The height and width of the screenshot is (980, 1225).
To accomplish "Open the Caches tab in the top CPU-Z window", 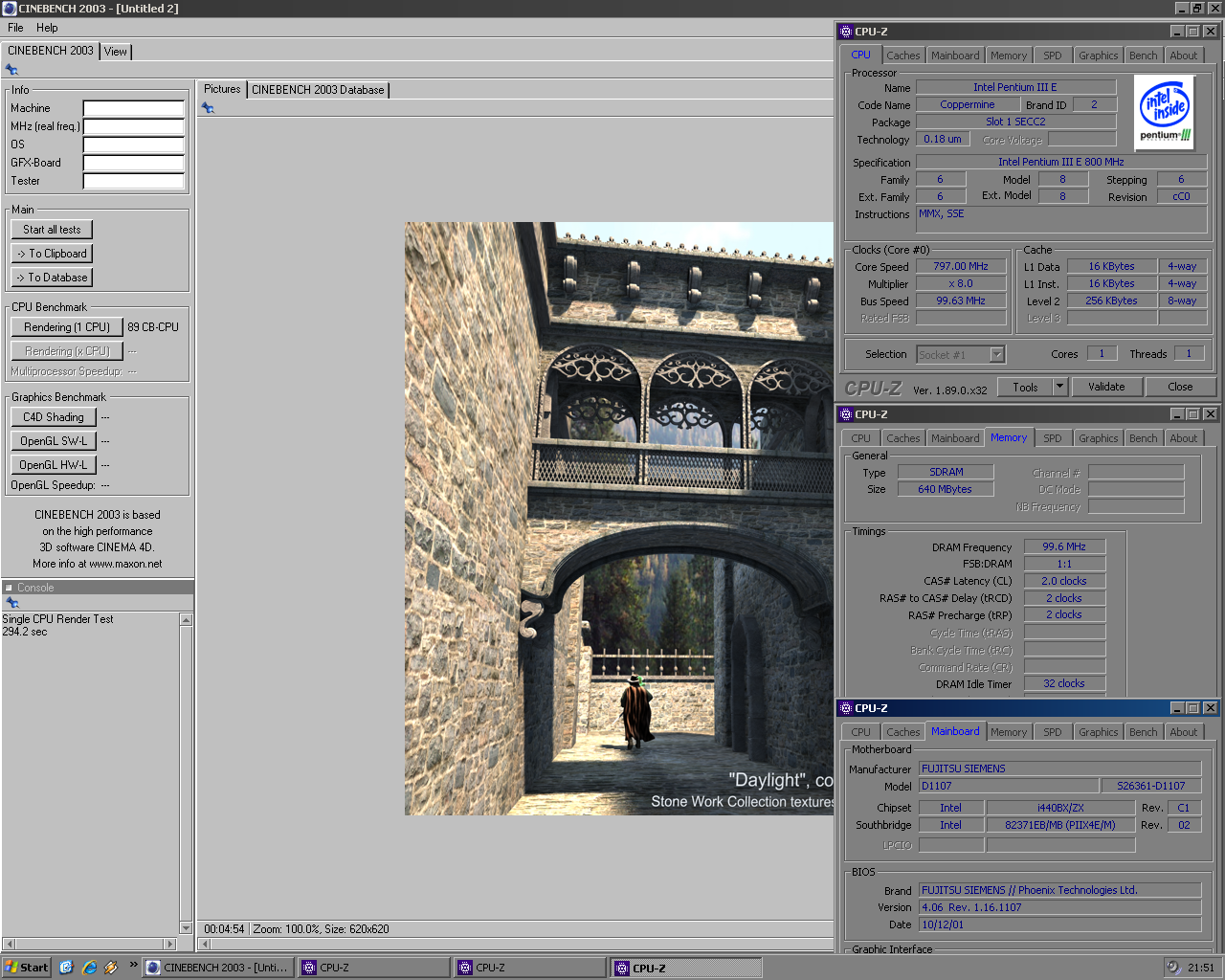I will [x=902, y=56].
